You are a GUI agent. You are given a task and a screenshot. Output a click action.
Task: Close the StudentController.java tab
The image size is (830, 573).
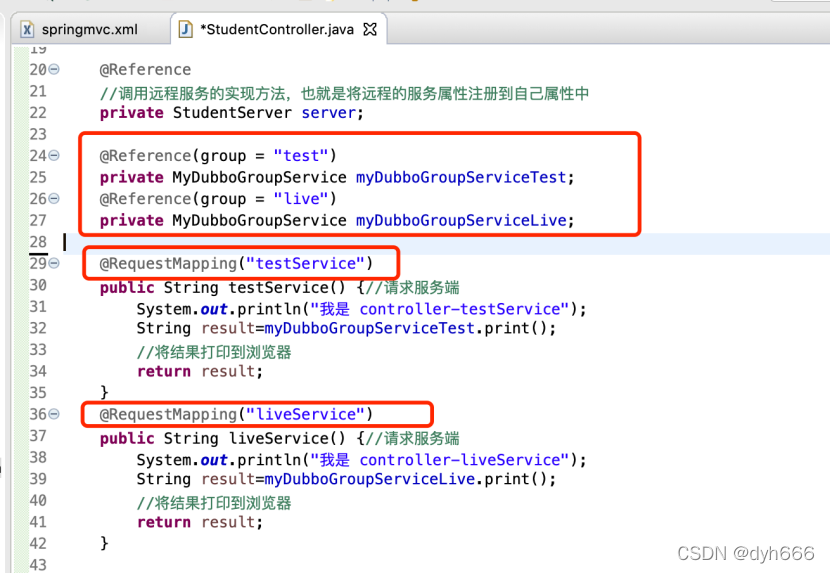(x=370, y=29)
